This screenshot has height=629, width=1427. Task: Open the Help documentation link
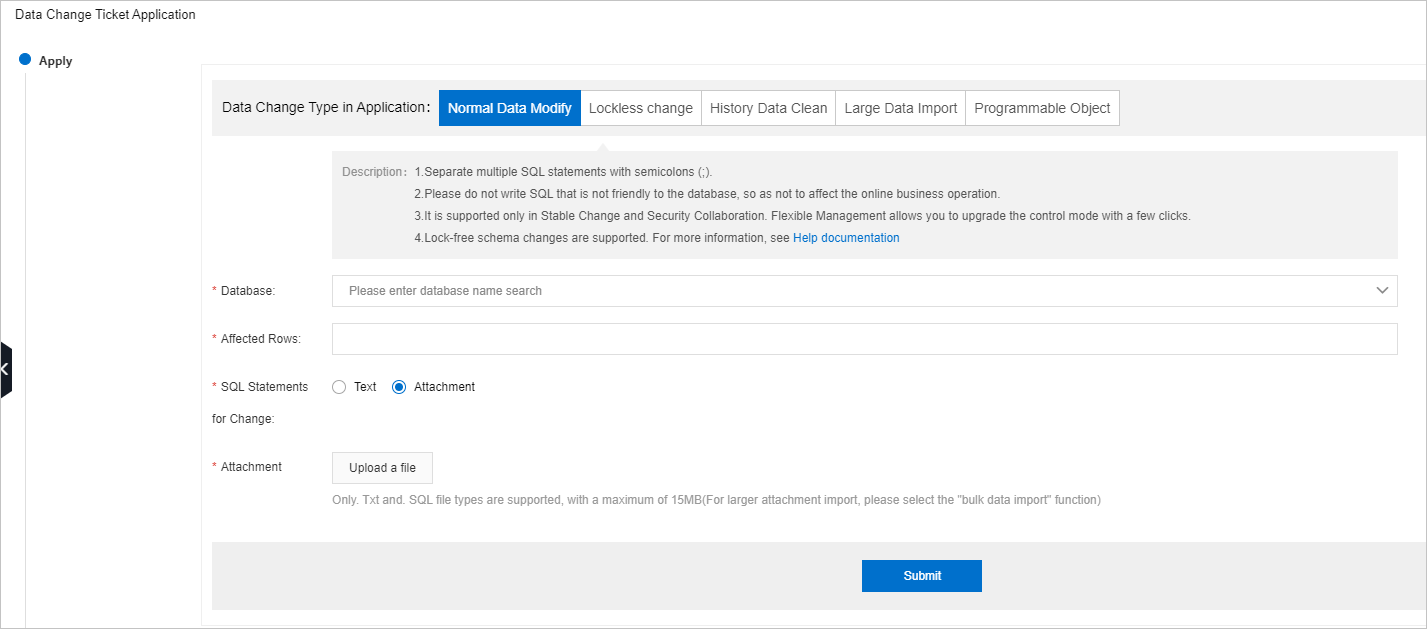pyautogui.click(x=846, y=237)
